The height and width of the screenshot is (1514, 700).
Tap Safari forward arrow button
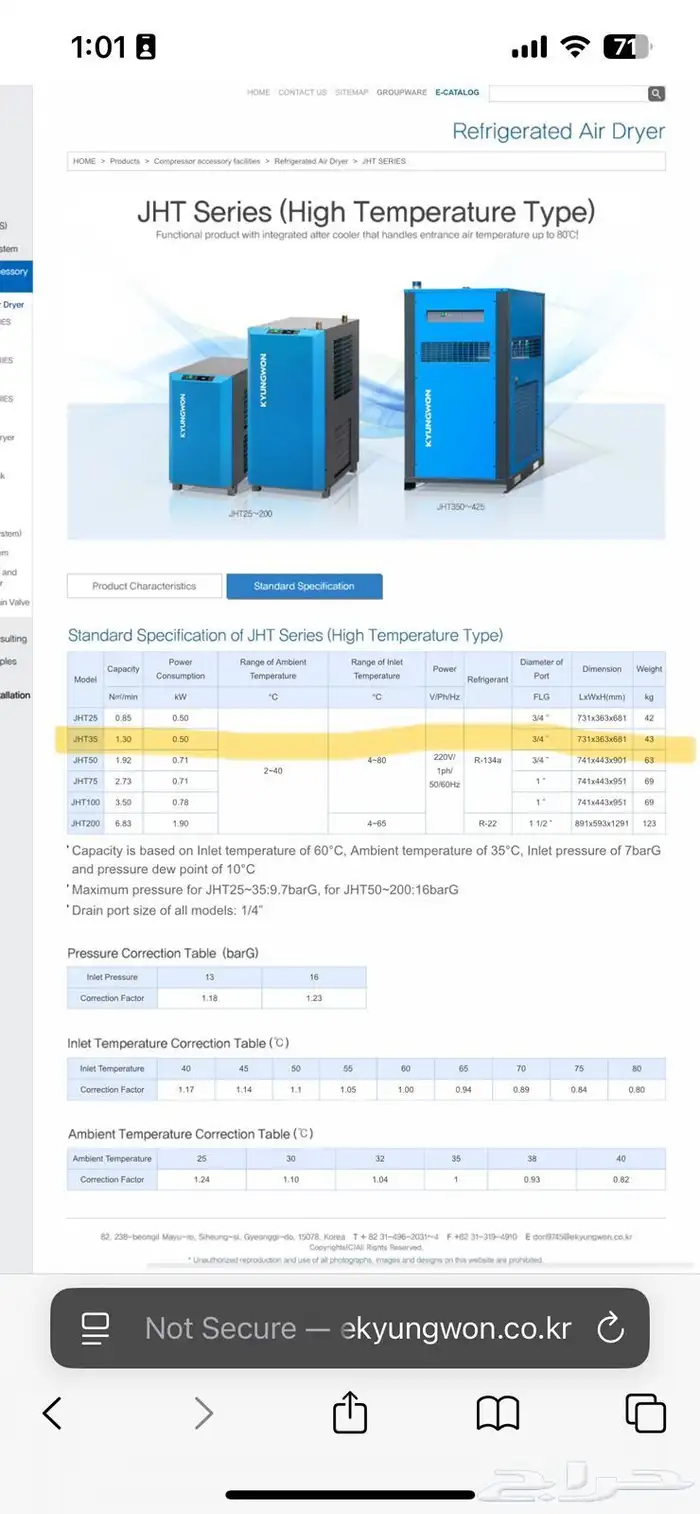(203, 1412)
